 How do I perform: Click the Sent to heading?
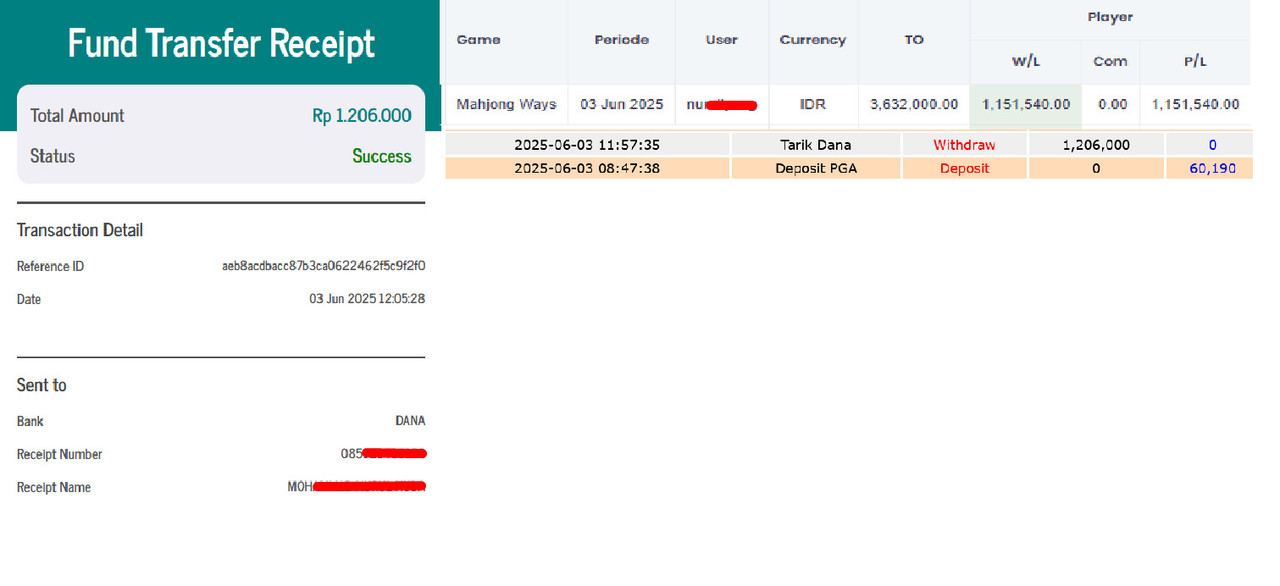pyautogui.click(x=42, y=385)
